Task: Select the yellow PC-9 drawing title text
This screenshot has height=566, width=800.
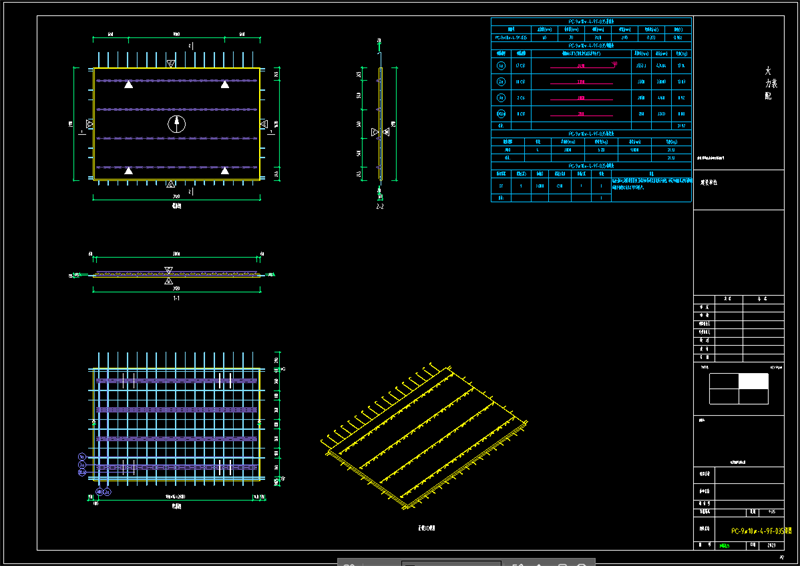Action: [761, 531]
